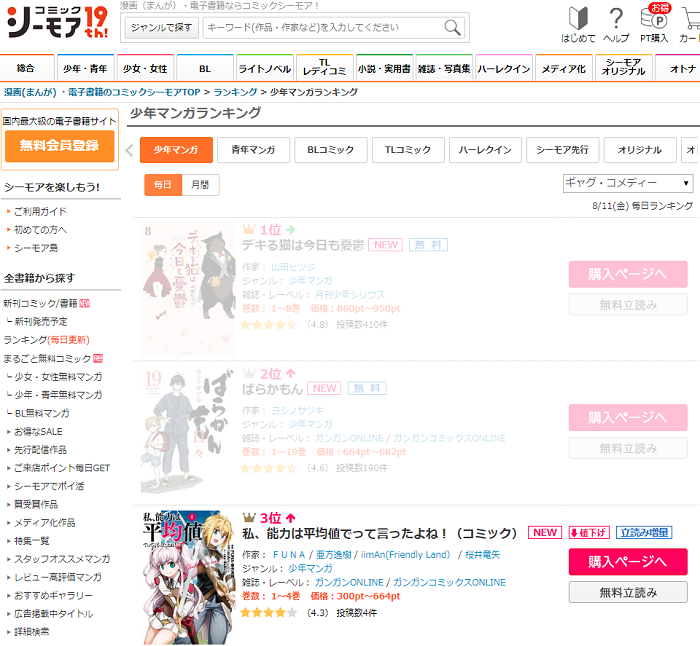Select the 小説・実用書 navigation tab
The height and width of the screenshot is (646, 700).
tap(384, 68)
